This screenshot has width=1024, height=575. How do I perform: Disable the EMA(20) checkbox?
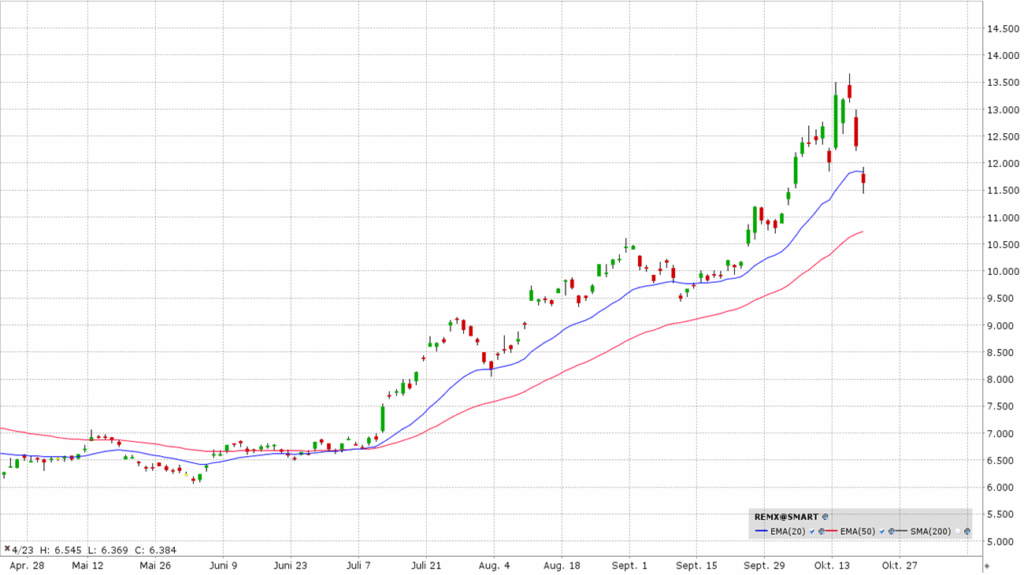pyautogui.click(x=811, y=531)
